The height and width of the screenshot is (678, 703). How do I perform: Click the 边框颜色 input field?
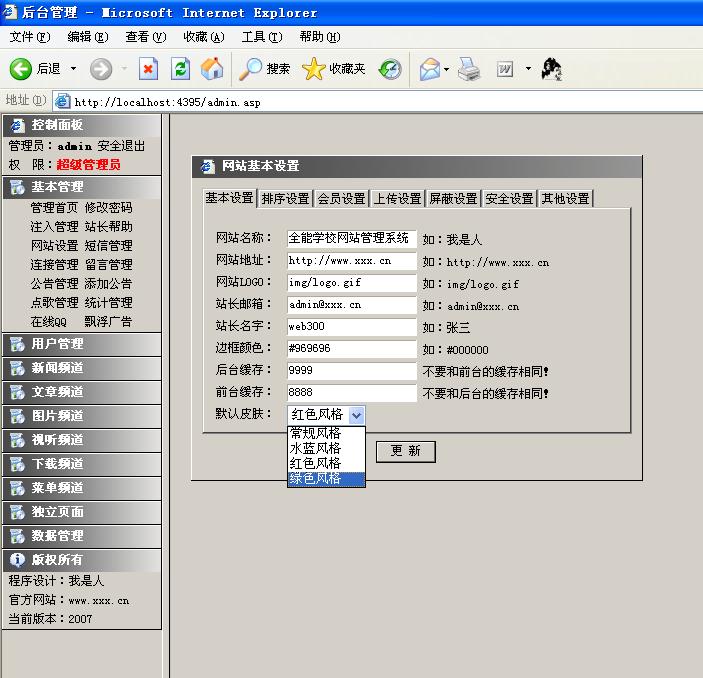point(351,350)
